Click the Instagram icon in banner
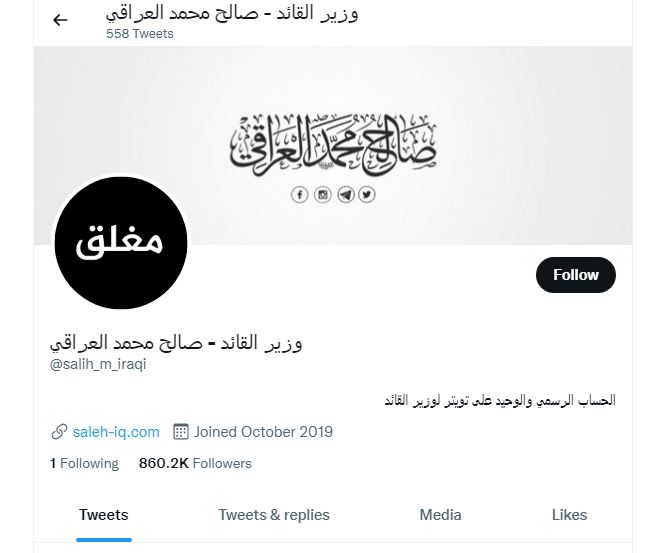The width and height of the screenshot is (657, 553). tap(323, 195)
